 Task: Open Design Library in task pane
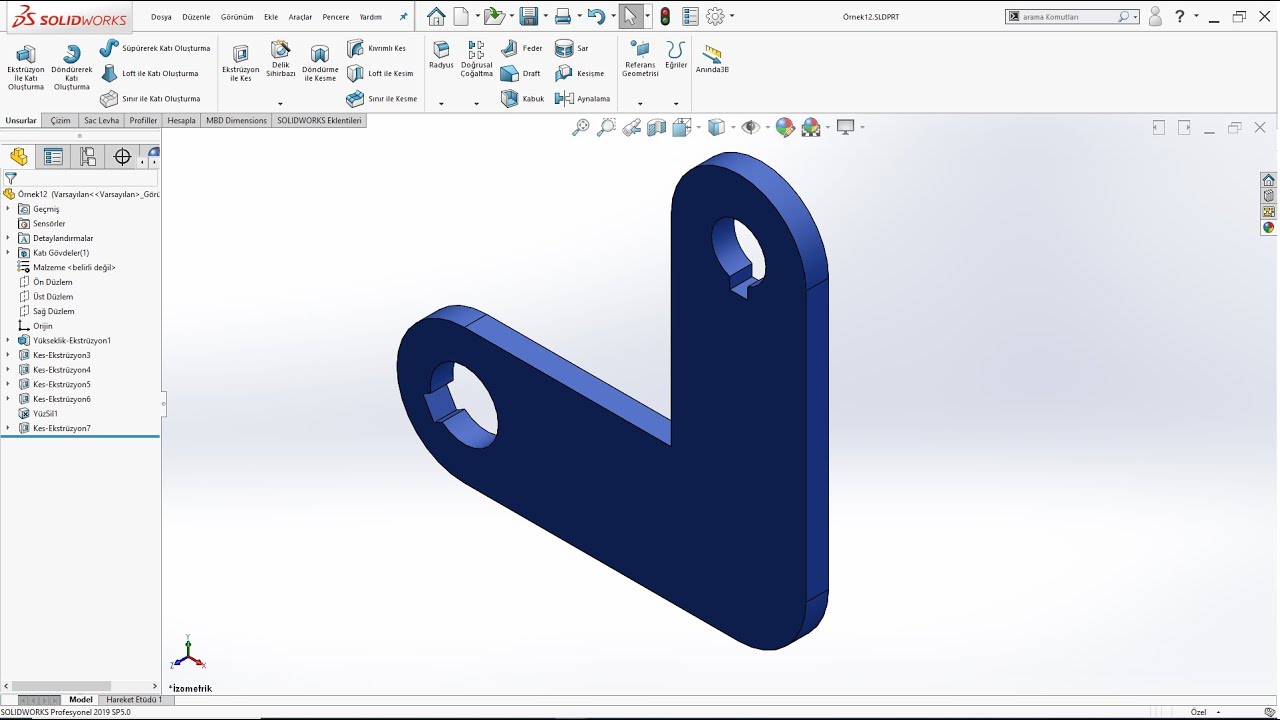coord(1268,196)
